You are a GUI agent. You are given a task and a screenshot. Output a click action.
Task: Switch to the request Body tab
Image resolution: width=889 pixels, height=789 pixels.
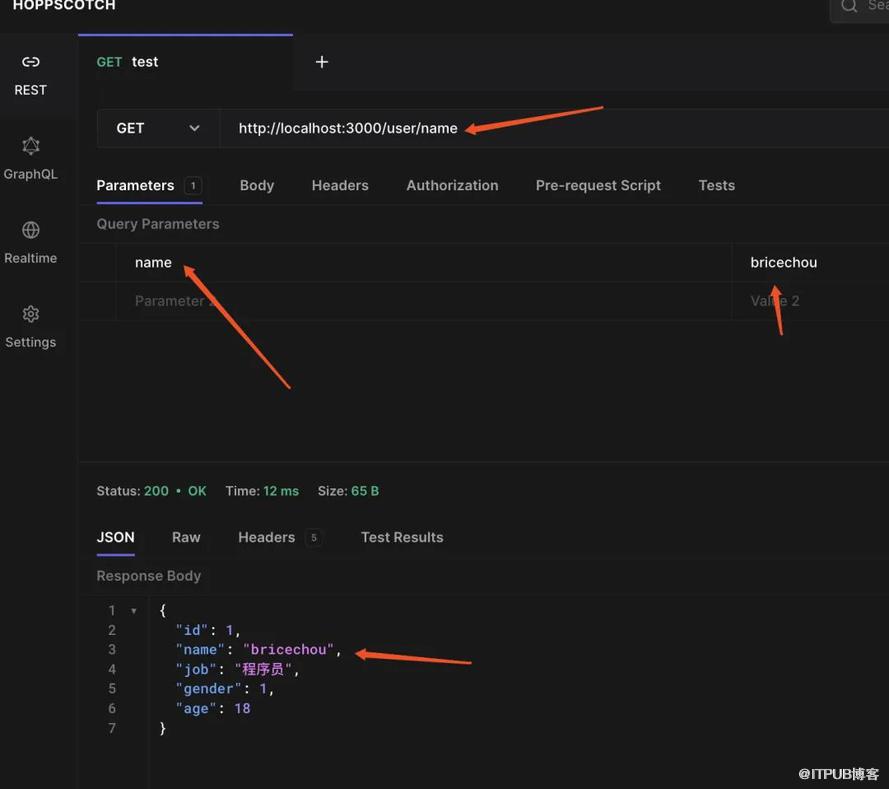click(x=257, y=185)
